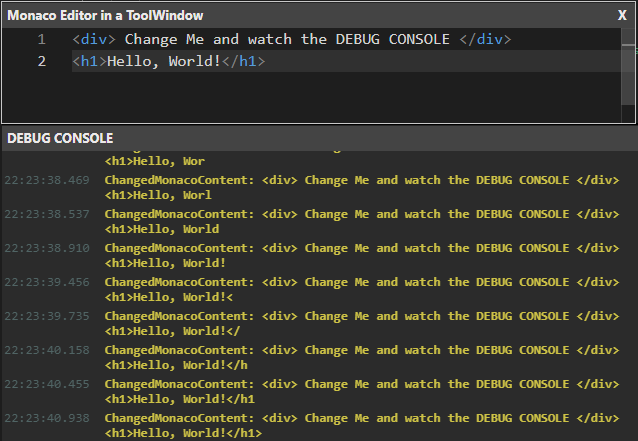Screen dimensions: 638x441
Task: Click console line ending 'World!<'
Action: coord(169,297)
